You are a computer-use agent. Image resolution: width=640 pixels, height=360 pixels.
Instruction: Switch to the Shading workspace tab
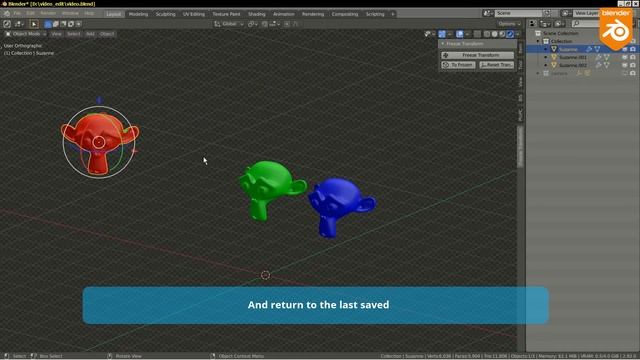coord(256,14)
